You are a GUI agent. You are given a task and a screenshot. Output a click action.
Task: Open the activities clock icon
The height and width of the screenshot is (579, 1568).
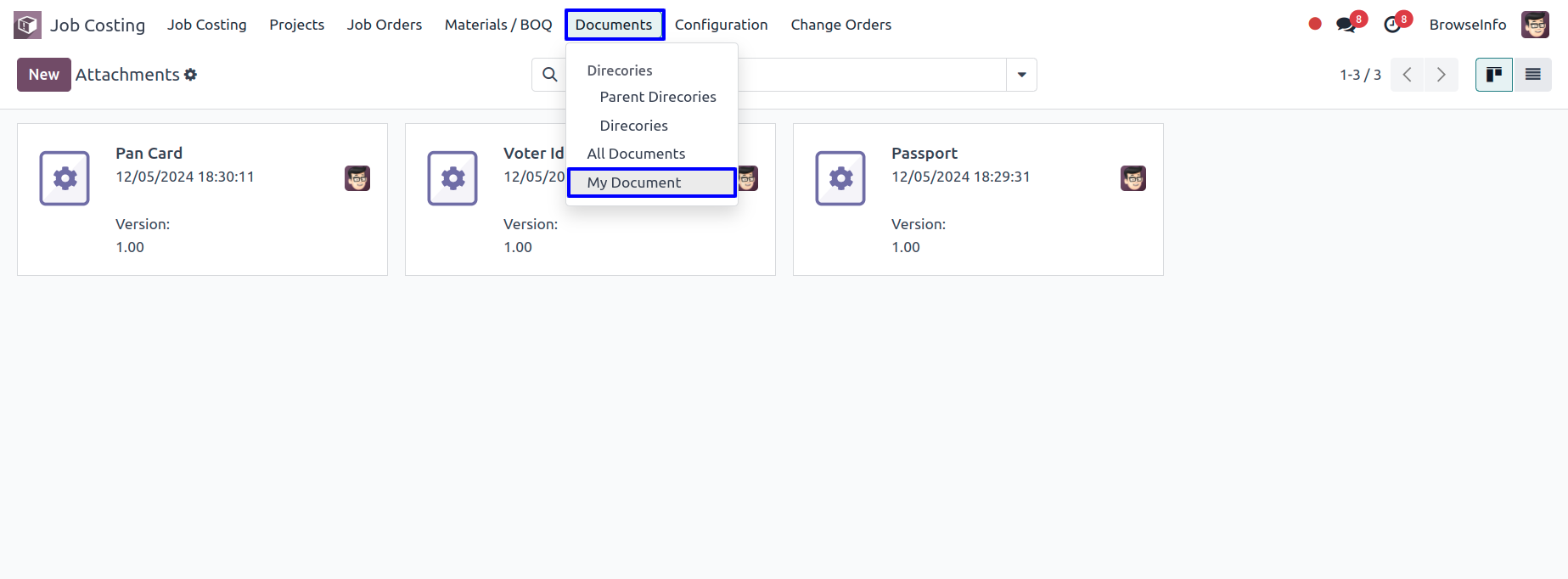pos(1392,25)
